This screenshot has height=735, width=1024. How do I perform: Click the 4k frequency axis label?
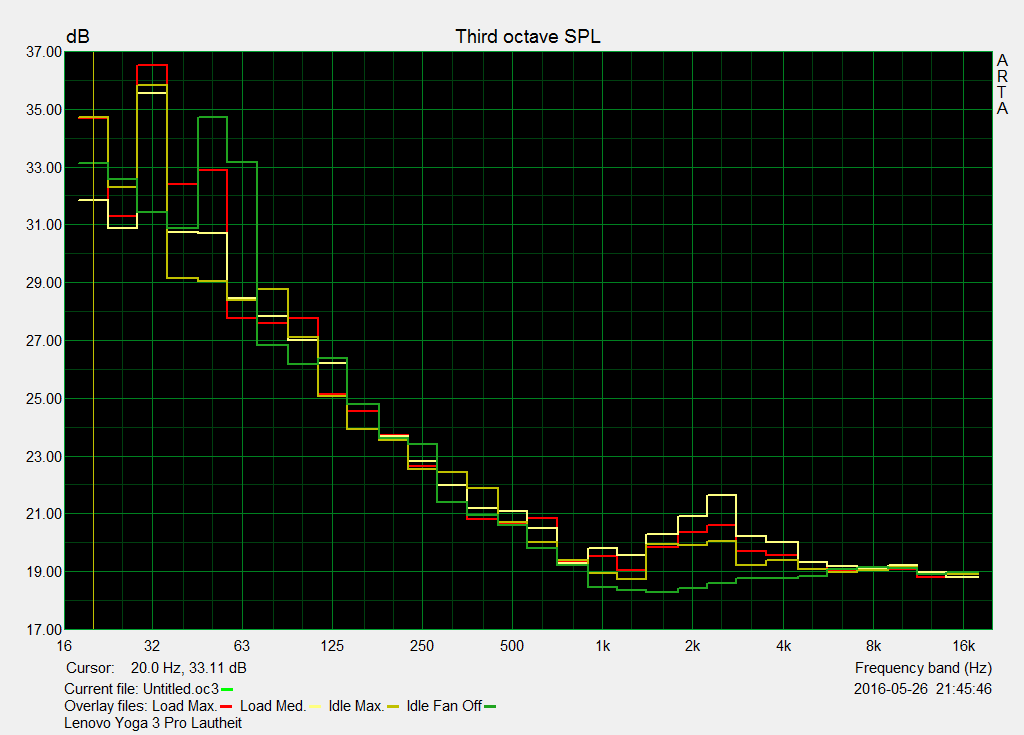[784, 646]
